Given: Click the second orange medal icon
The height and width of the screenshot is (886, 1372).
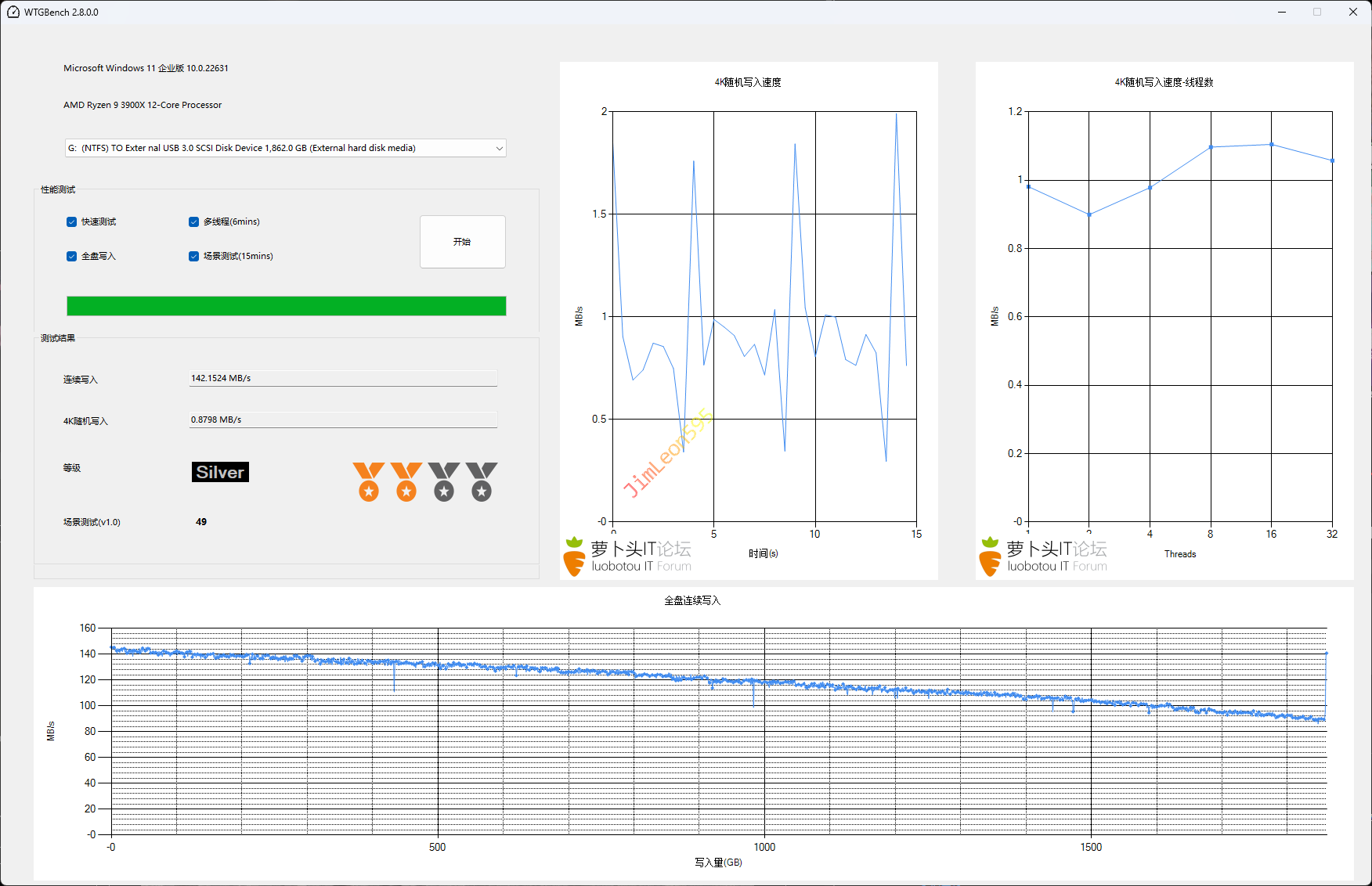Looking at the screenshot, I should point(406,481).
